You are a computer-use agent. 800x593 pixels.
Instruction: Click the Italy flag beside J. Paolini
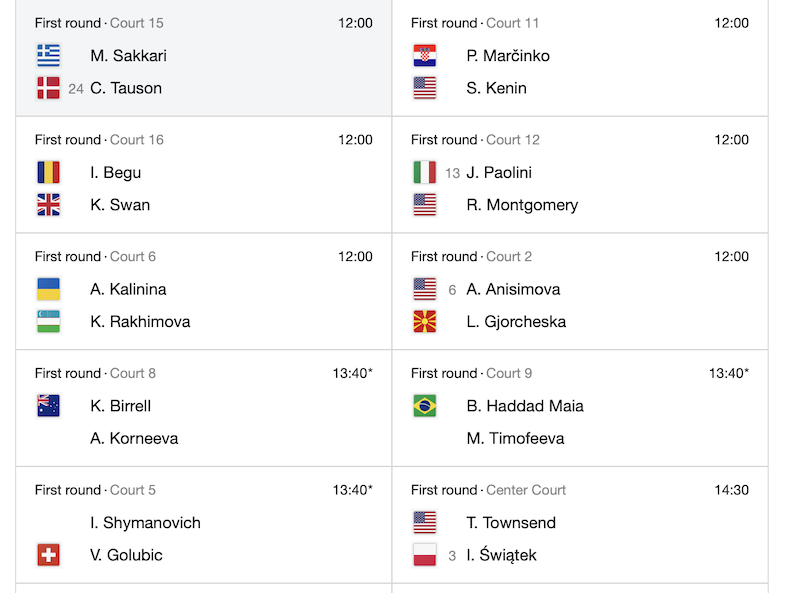424,172
